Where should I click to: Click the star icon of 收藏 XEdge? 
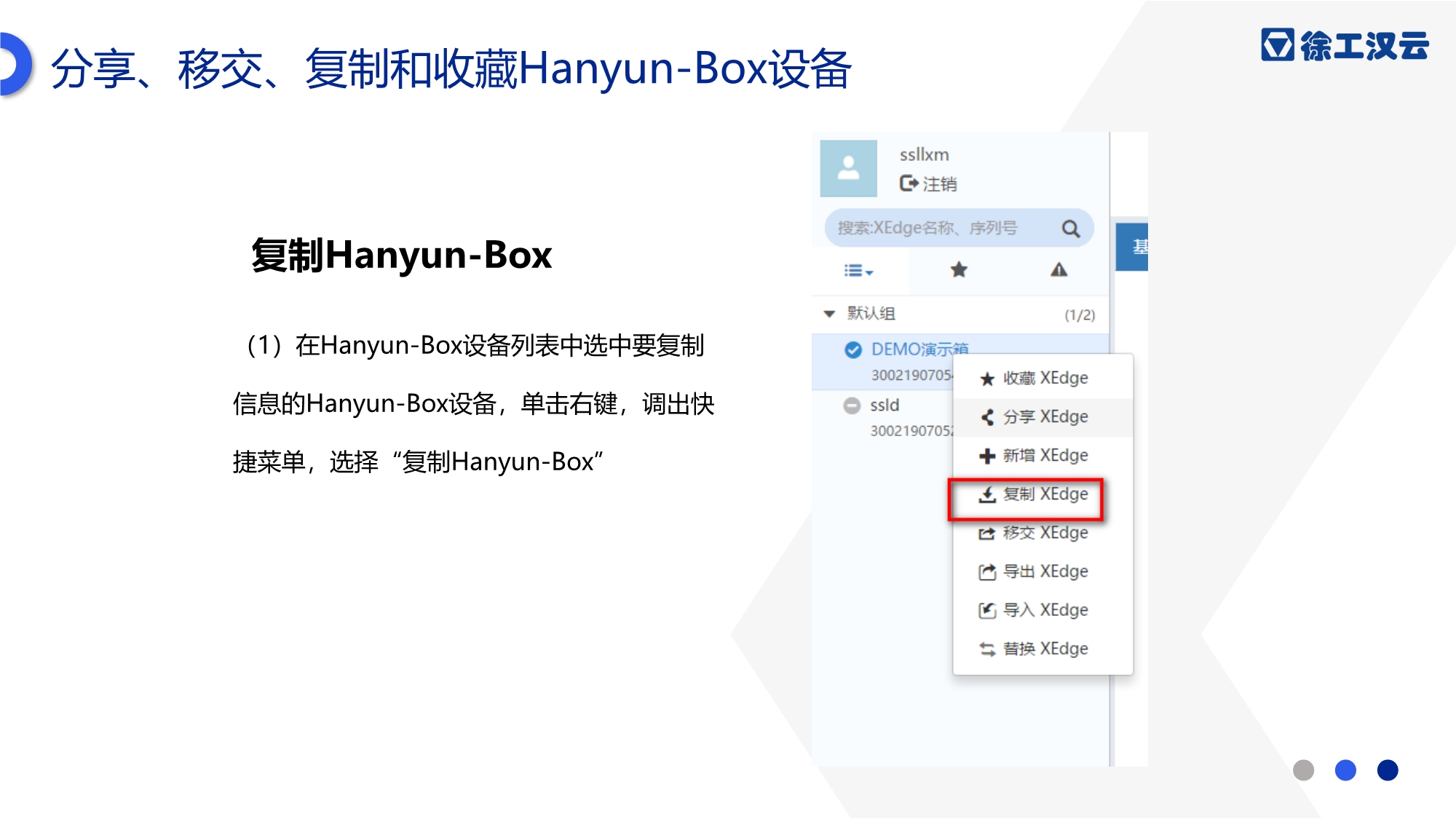pyautogui.click(x=987, y=379)
